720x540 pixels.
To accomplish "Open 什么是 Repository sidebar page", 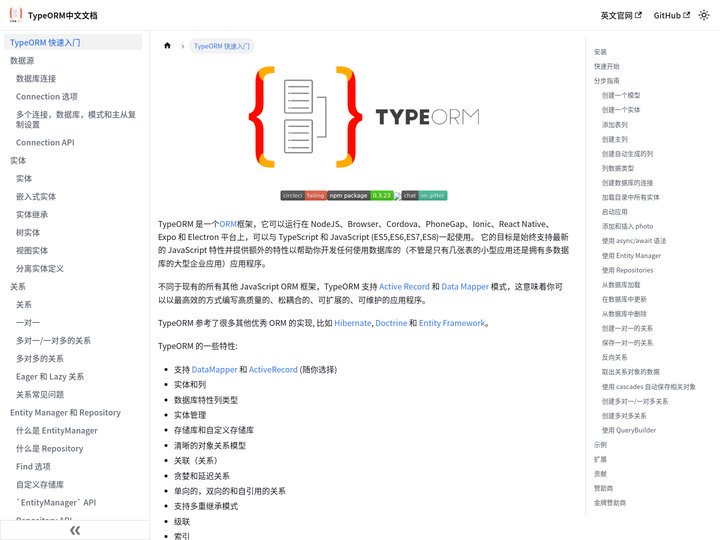I will point(49,448).
